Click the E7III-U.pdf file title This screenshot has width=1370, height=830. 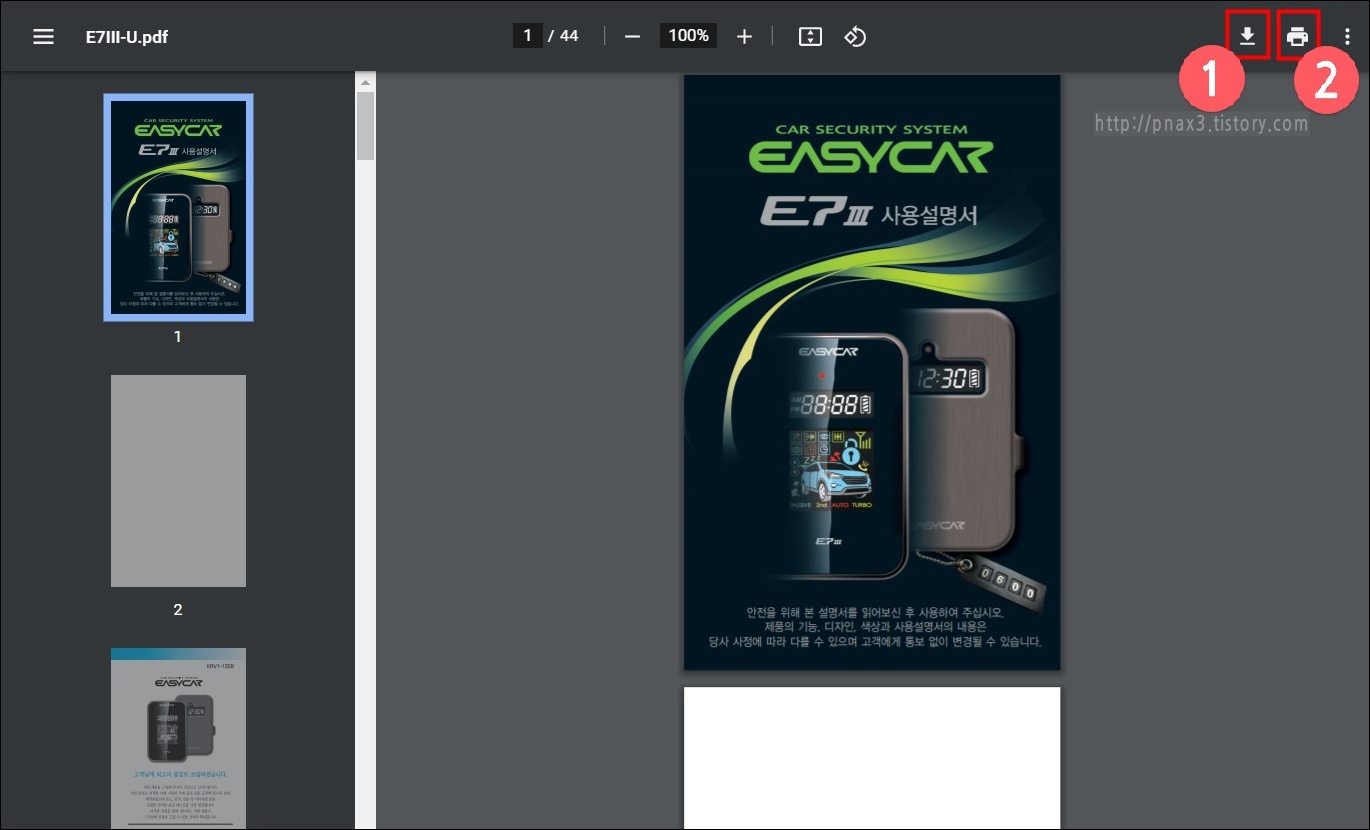point(126,37)
